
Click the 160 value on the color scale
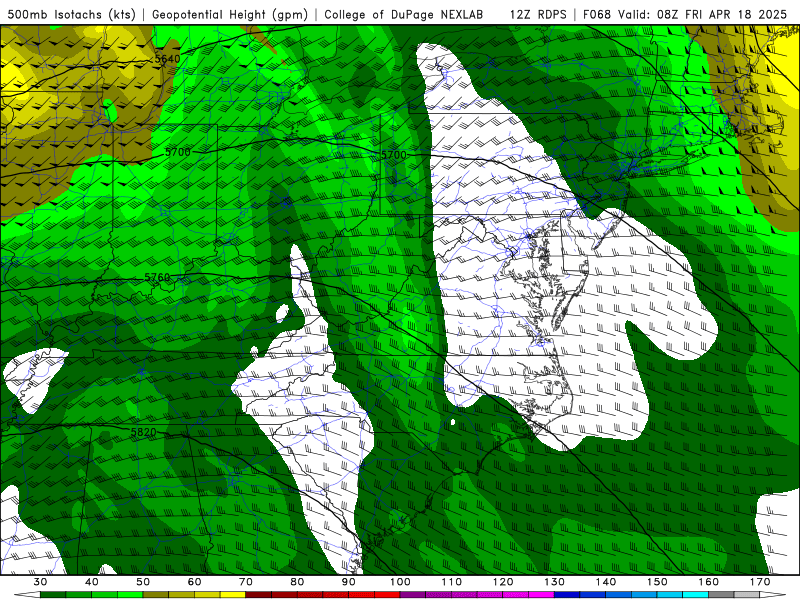click(x=709, y=582)
